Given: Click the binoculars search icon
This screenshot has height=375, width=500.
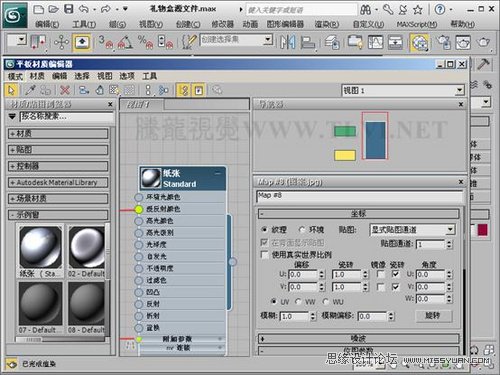Looking at the screenshot, I should pyautogui.click(x=365, y=10).
